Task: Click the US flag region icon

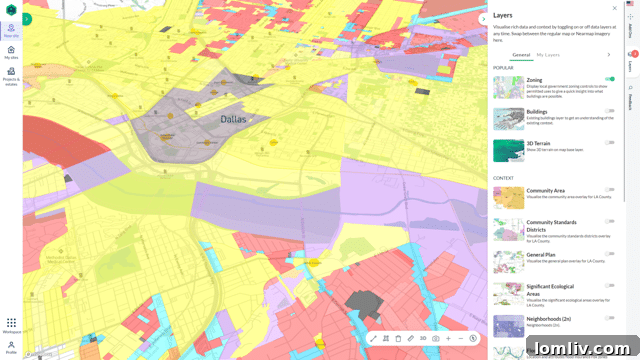Action: 630,4
